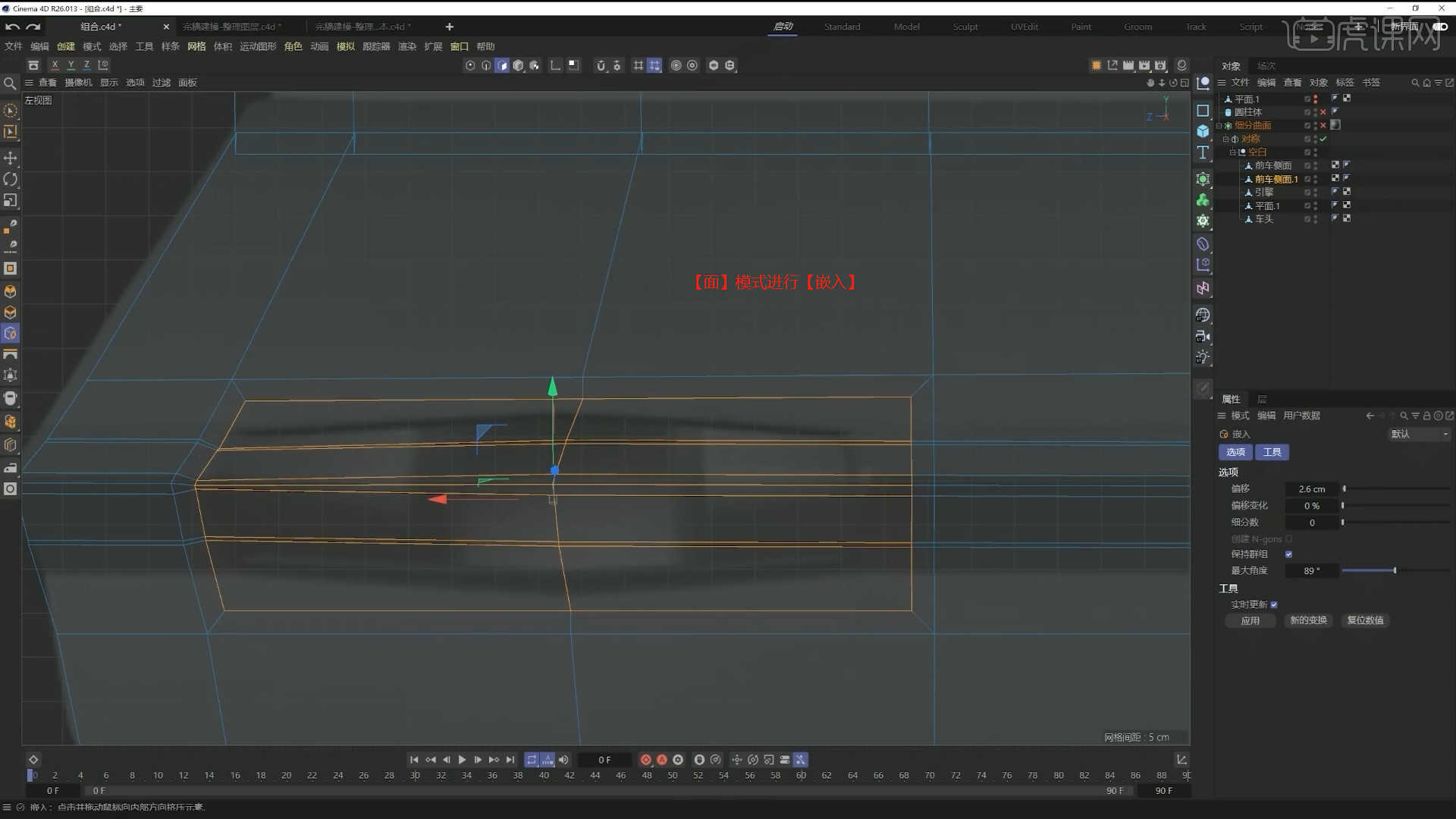Toggle the Y axis lock

click(71, 65)
